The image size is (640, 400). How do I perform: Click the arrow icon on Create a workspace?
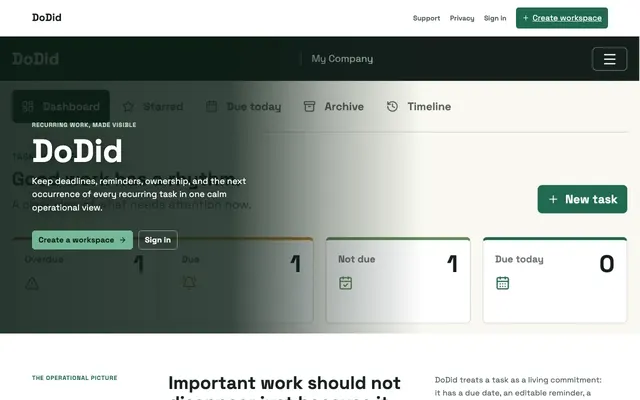coord(122,240)
